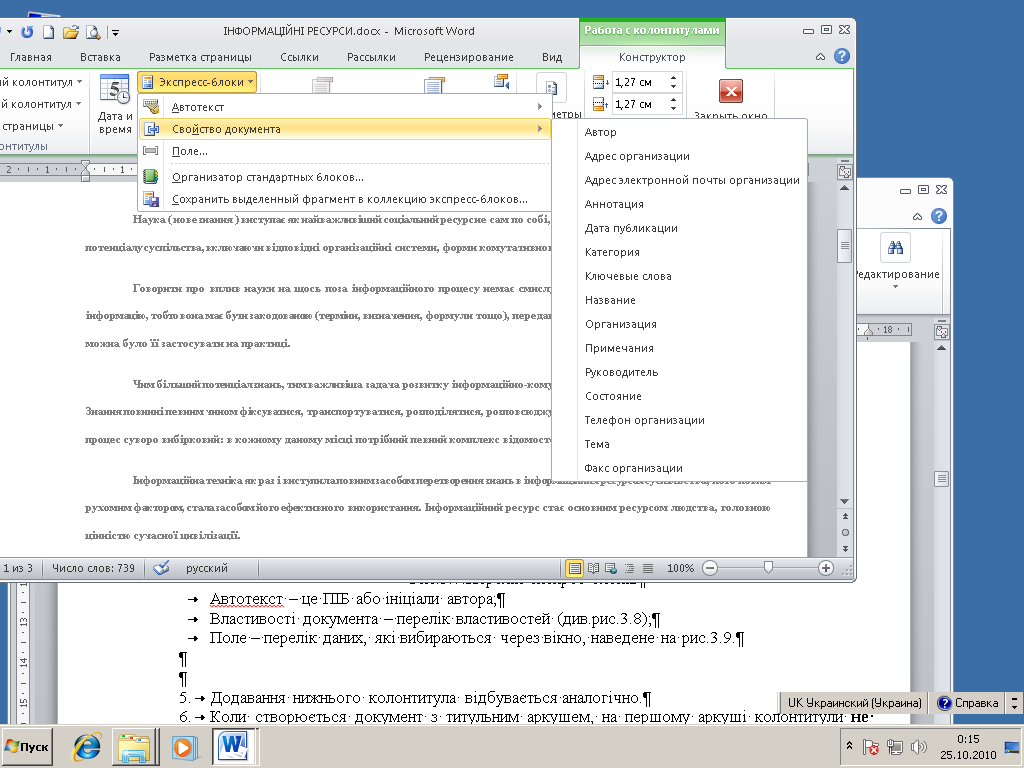Screen dimensions: 1024x768
Task: Open the Главная ribbon tab
Action: pos(31,57)
